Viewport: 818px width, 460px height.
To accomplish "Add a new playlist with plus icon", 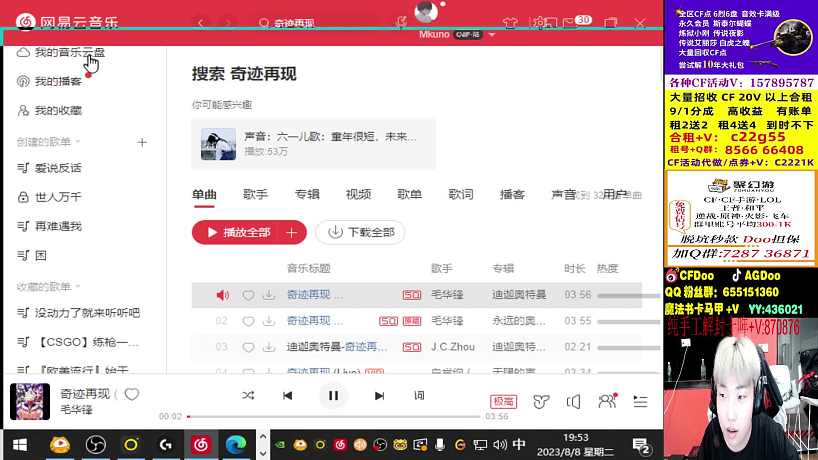I will [x=142, y=142].
